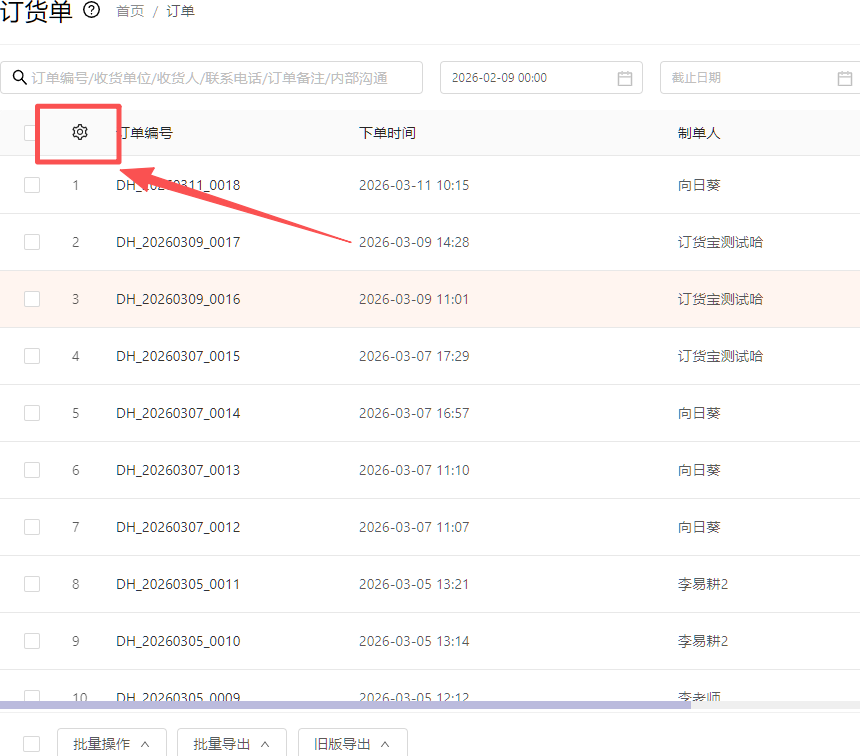
Task: Open order DH_20260309_0017
Action: click(178, 242)
